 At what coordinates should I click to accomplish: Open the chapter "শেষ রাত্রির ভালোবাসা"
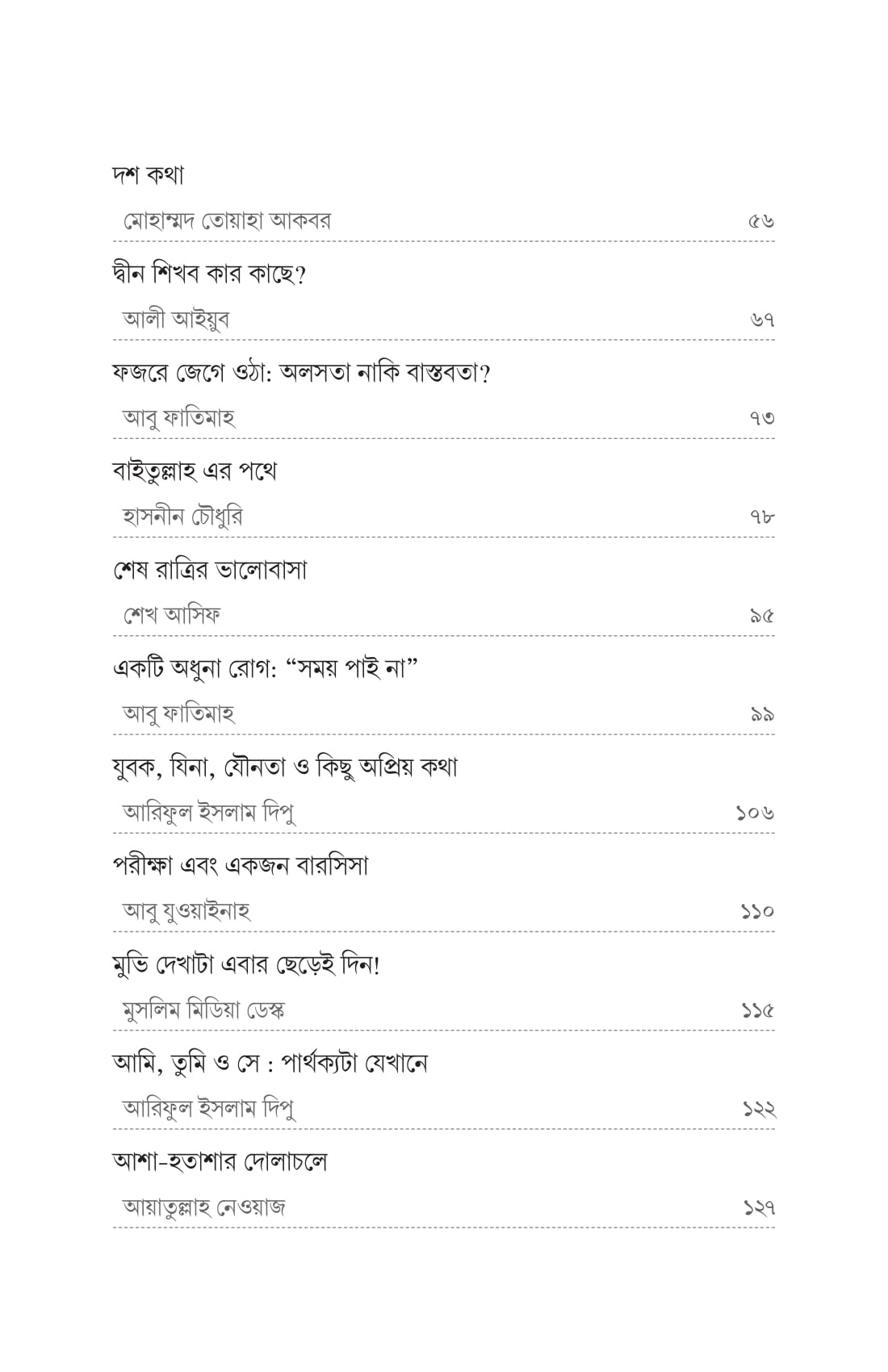(x=210, y=570)
